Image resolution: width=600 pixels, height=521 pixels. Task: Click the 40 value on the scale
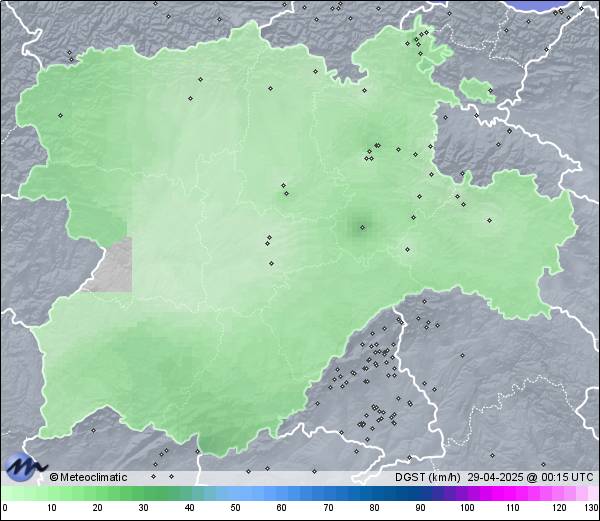(189, 508)
